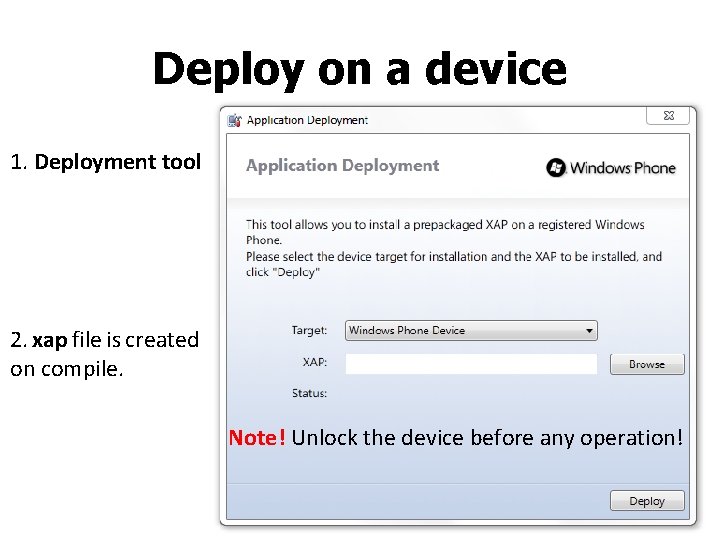720x540 pixels.
Task: Click the "1. Deployment tool" text
Action: [x=106, y=162]
